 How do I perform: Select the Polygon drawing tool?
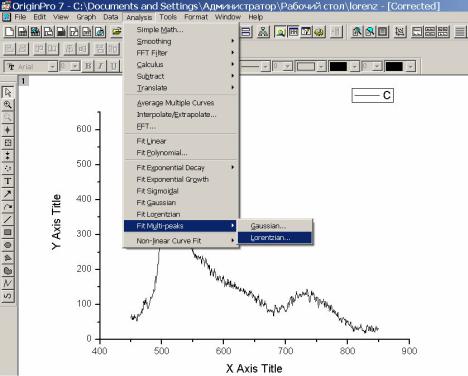[x=8, y=257]
